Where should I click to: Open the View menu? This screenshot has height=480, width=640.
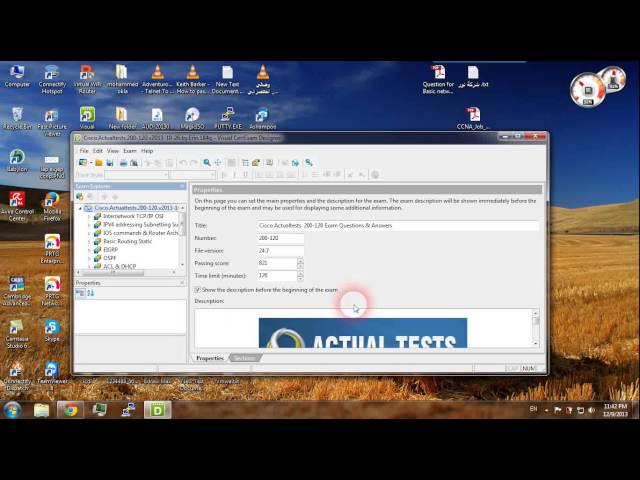coord(113,151)
